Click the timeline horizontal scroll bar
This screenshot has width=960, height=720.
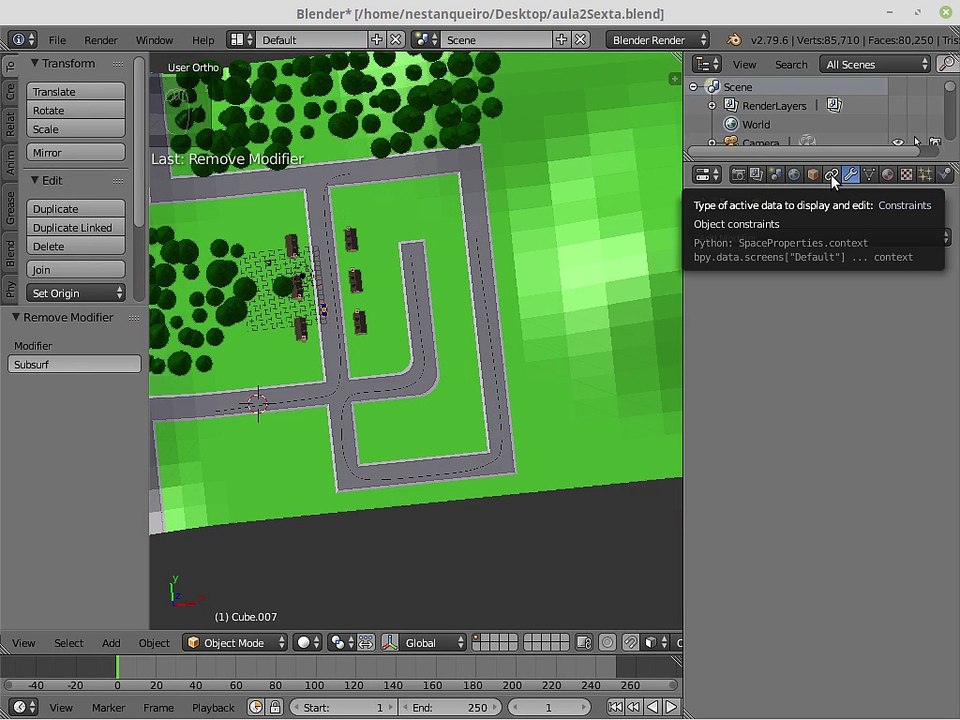point(340,685)
